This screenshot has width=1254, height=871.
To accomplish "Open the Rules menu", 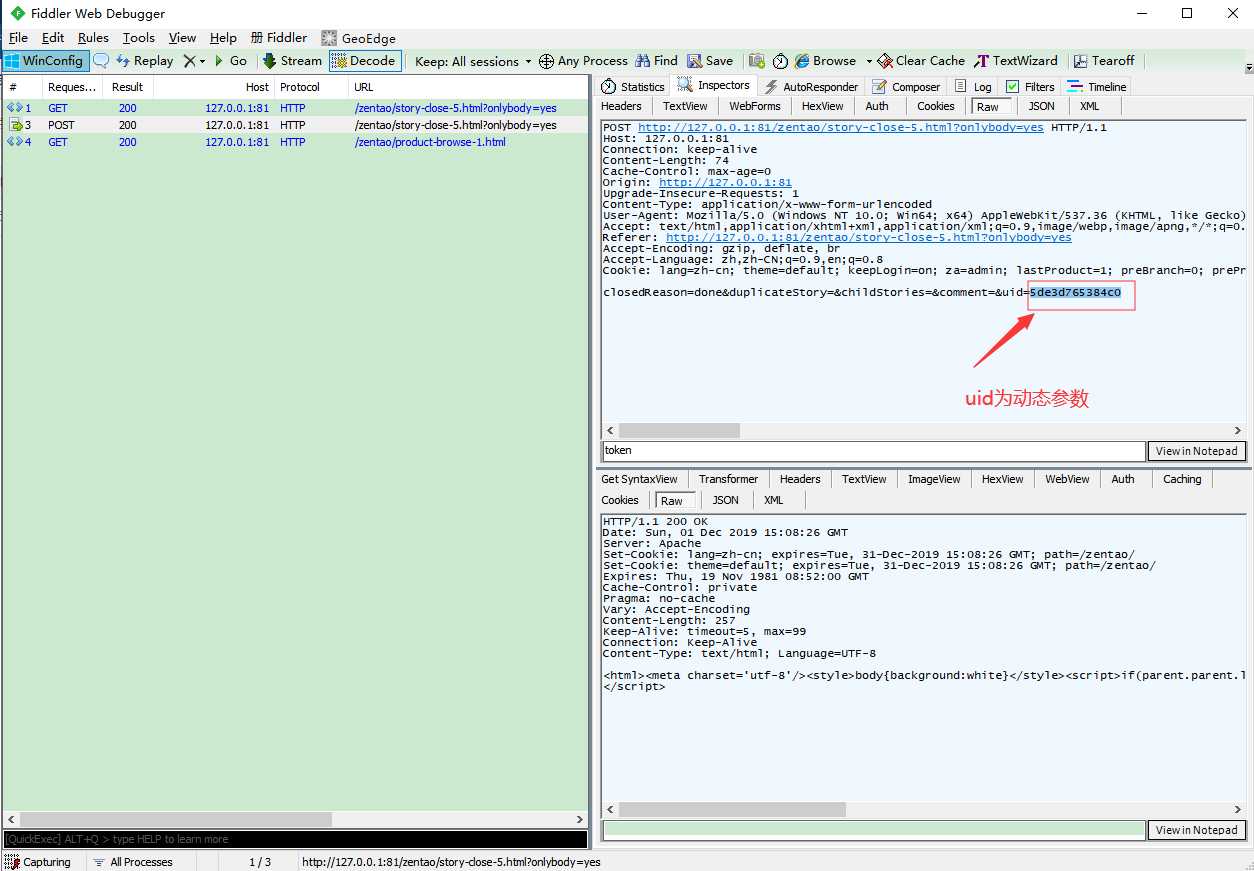I will [x=93, y=38].
